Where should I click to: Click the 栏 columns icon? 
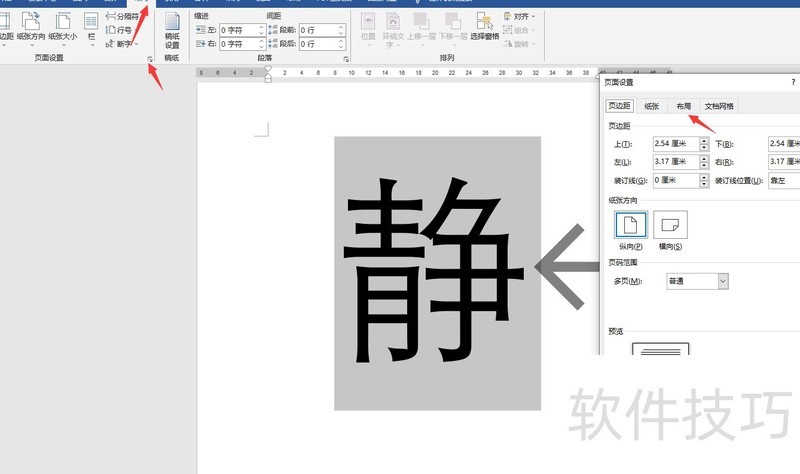[91, 24]
